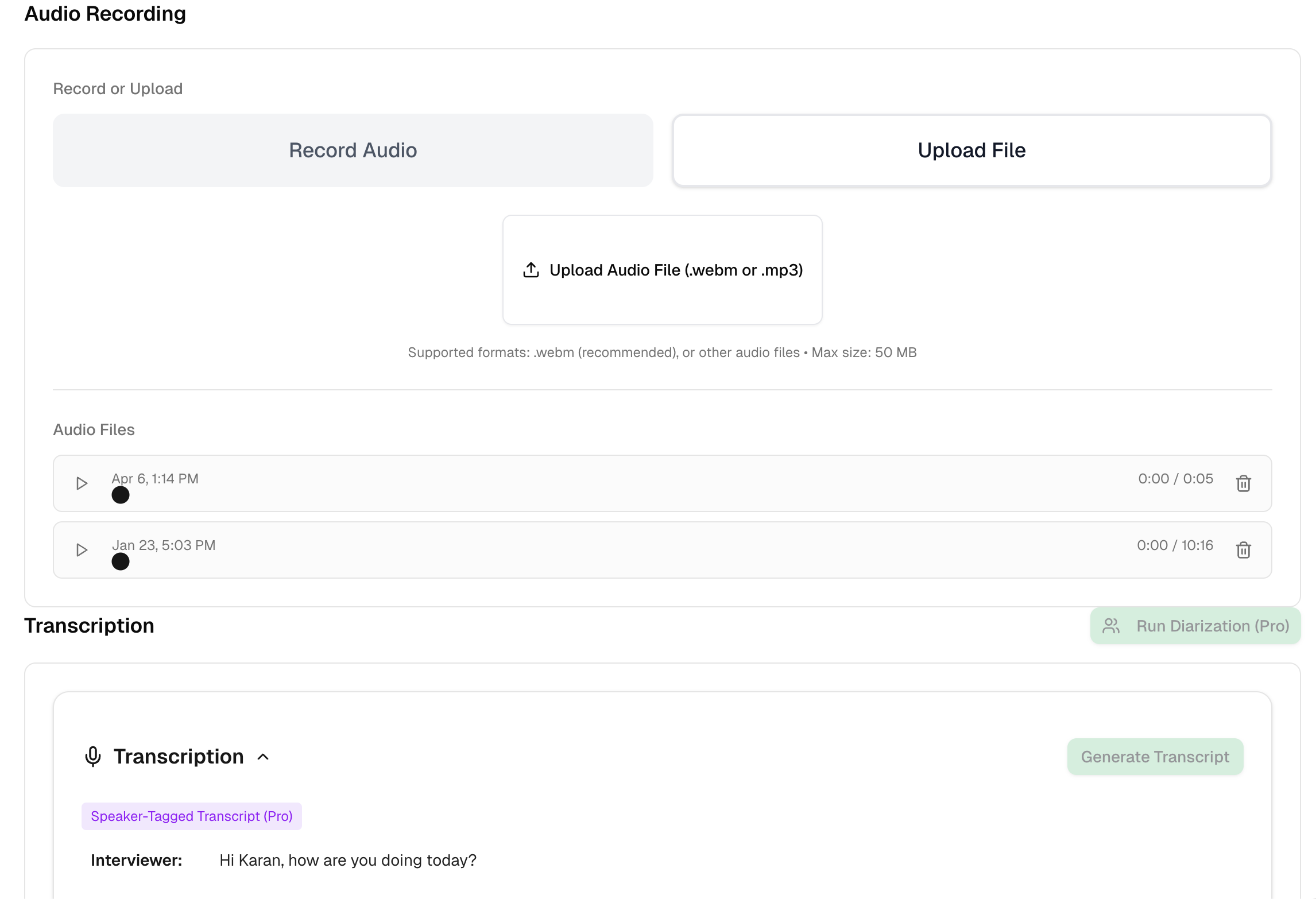Play the Jan 23, 5:03 PM recording

[x=82, y=550]
